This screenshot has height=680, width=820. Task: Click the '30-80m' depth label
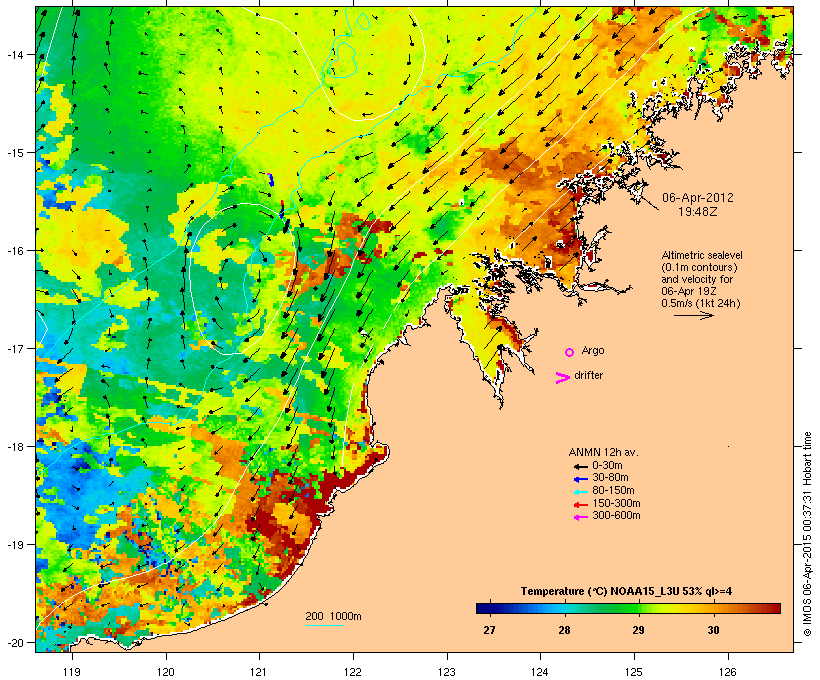point(610,478)
